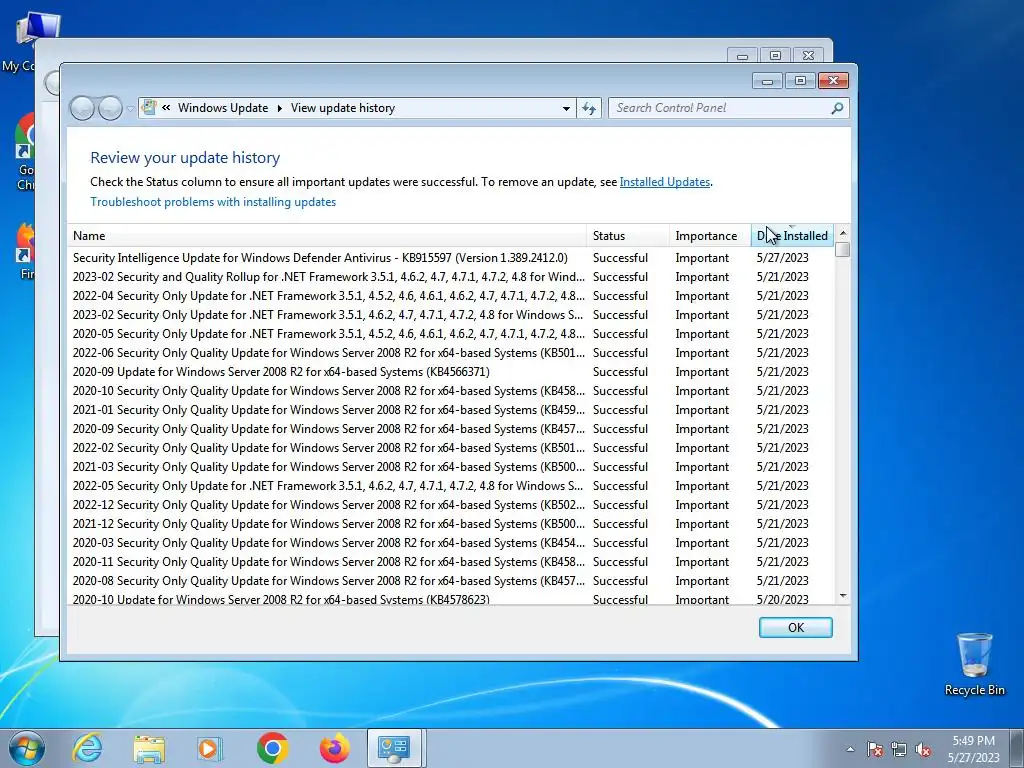Image resolution: width=1024 pixels, height=768 pixels.
Task: Select 2021-12 Security Only Quality Update row
Action: [451, 524]
